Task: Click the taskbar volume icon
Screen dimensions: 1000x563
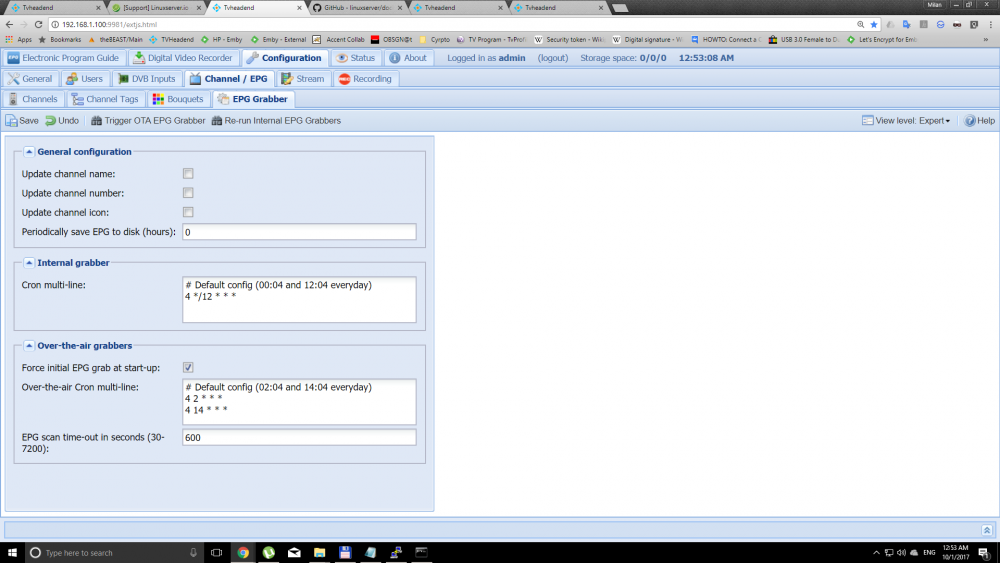Action: [x=901, y=552]
